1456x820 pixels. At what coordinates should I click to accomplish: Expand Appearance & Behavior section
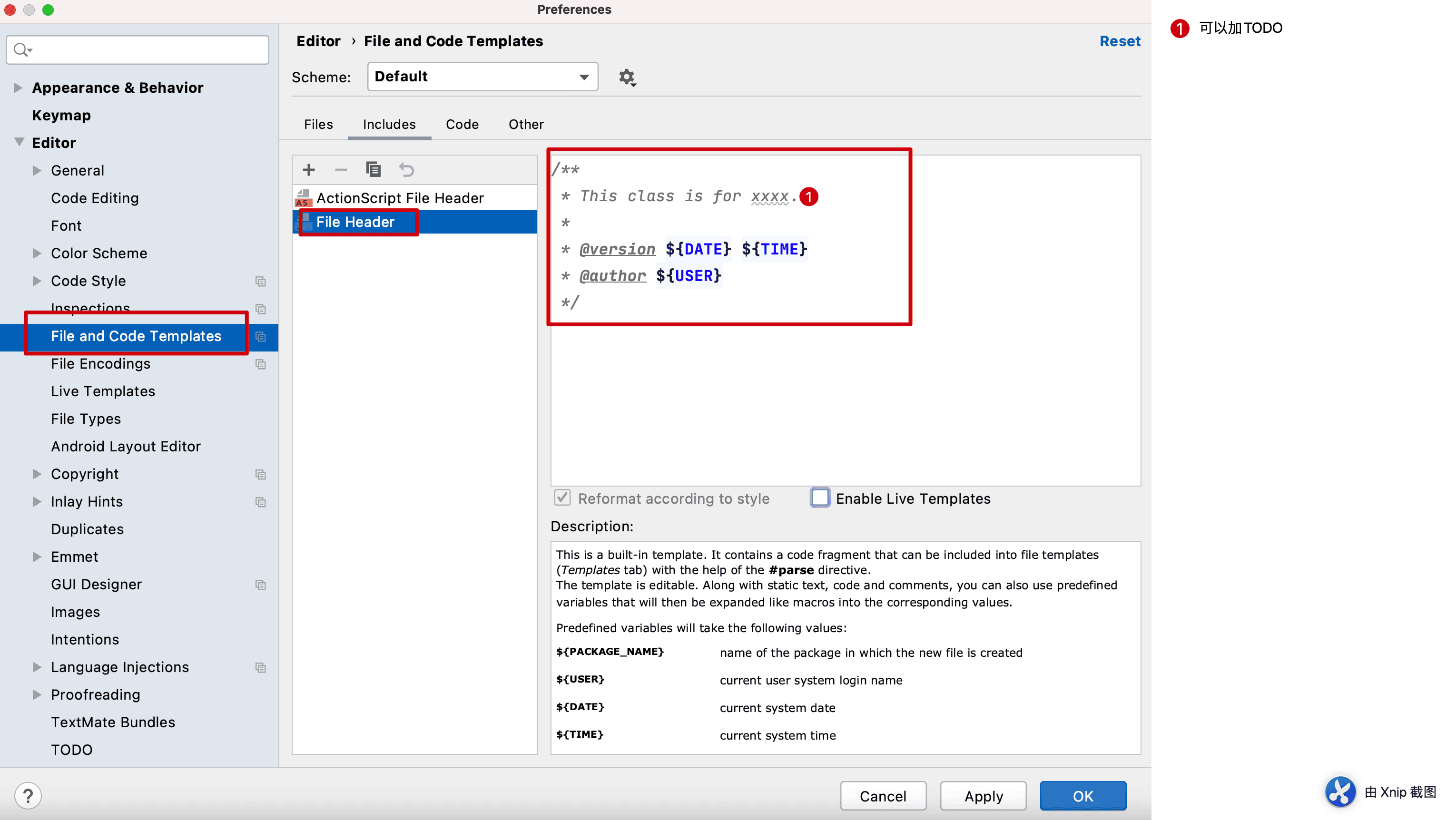point(18,88)
